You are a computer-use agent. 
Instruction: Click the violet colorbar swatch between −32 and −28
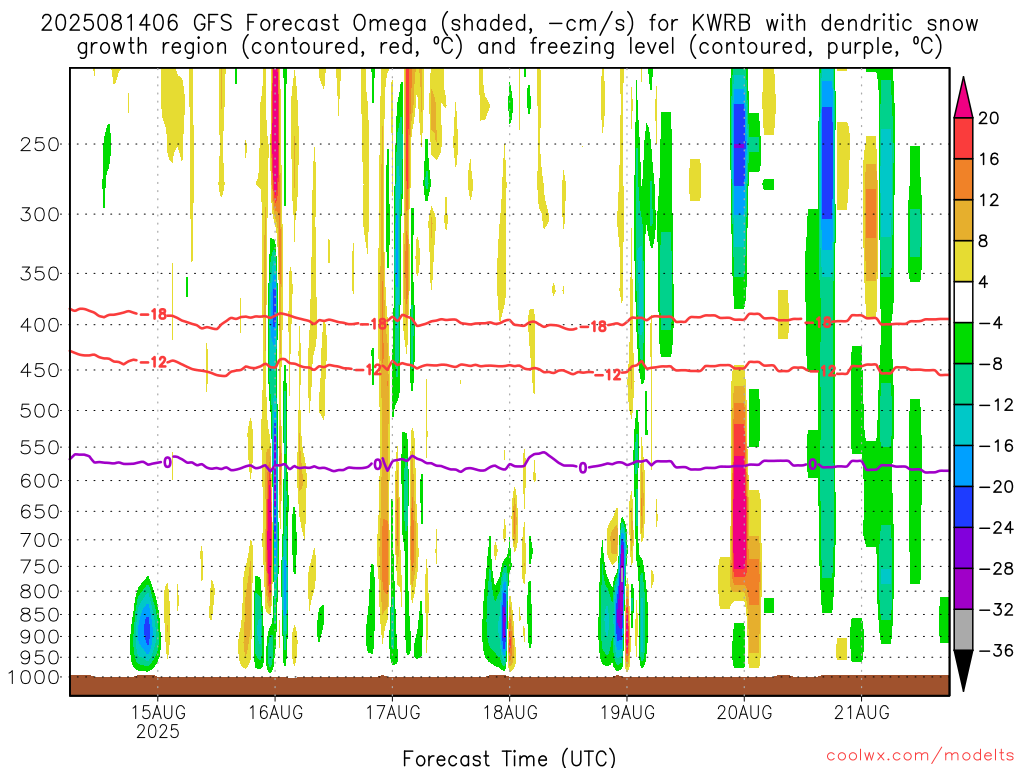963,590
